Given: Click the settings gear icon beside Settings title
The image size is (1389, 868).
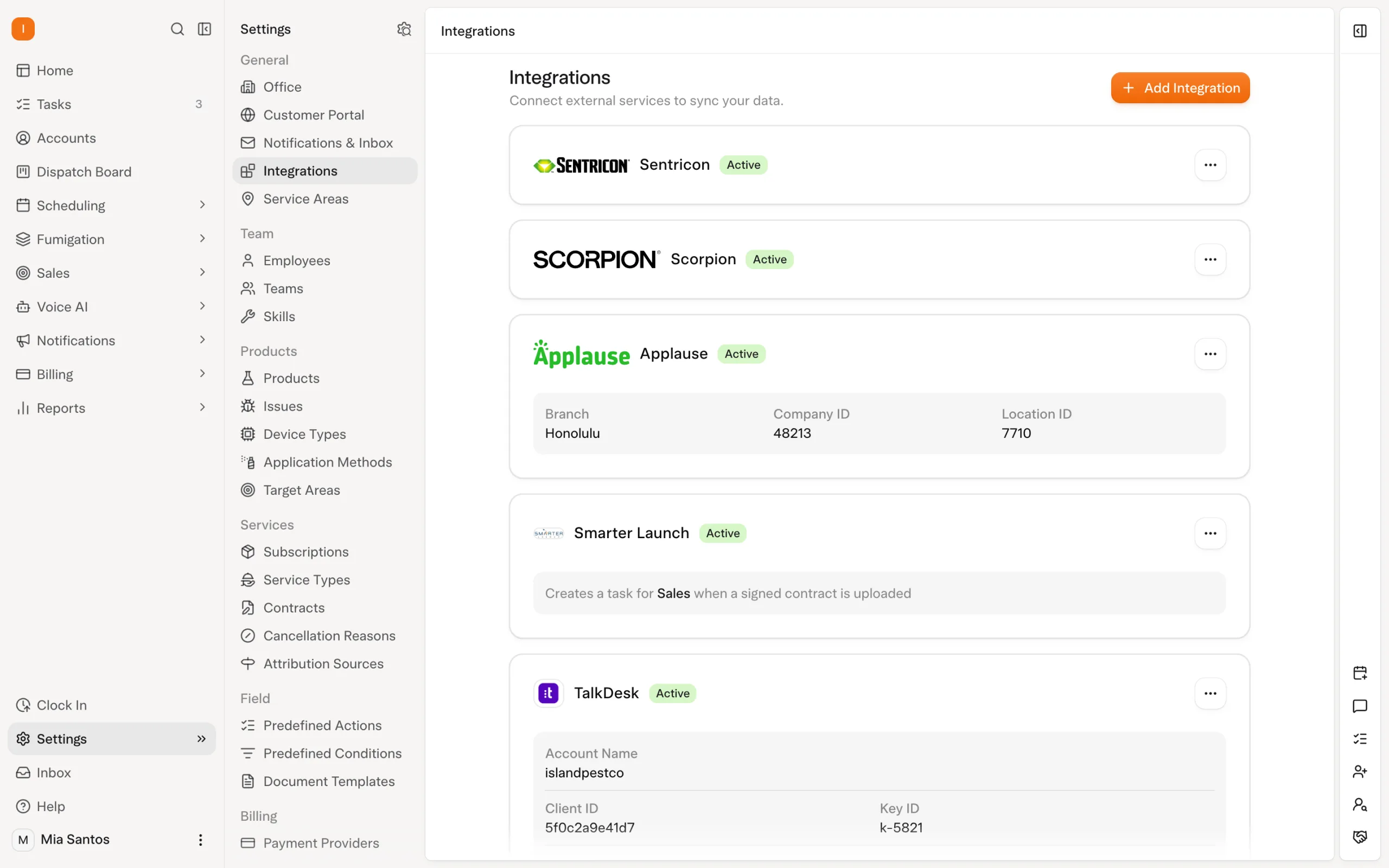Looking at the screenshot, I should coord(404,29).
